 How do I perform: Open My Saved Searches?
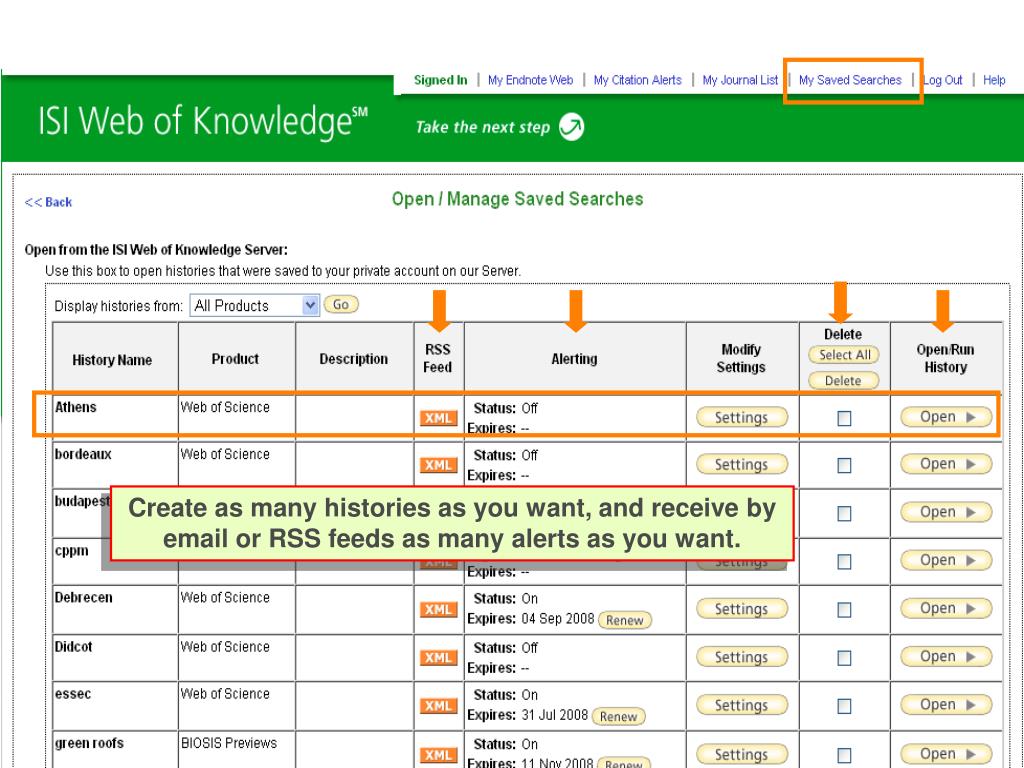pyautogui.click(x=850, y=80)
